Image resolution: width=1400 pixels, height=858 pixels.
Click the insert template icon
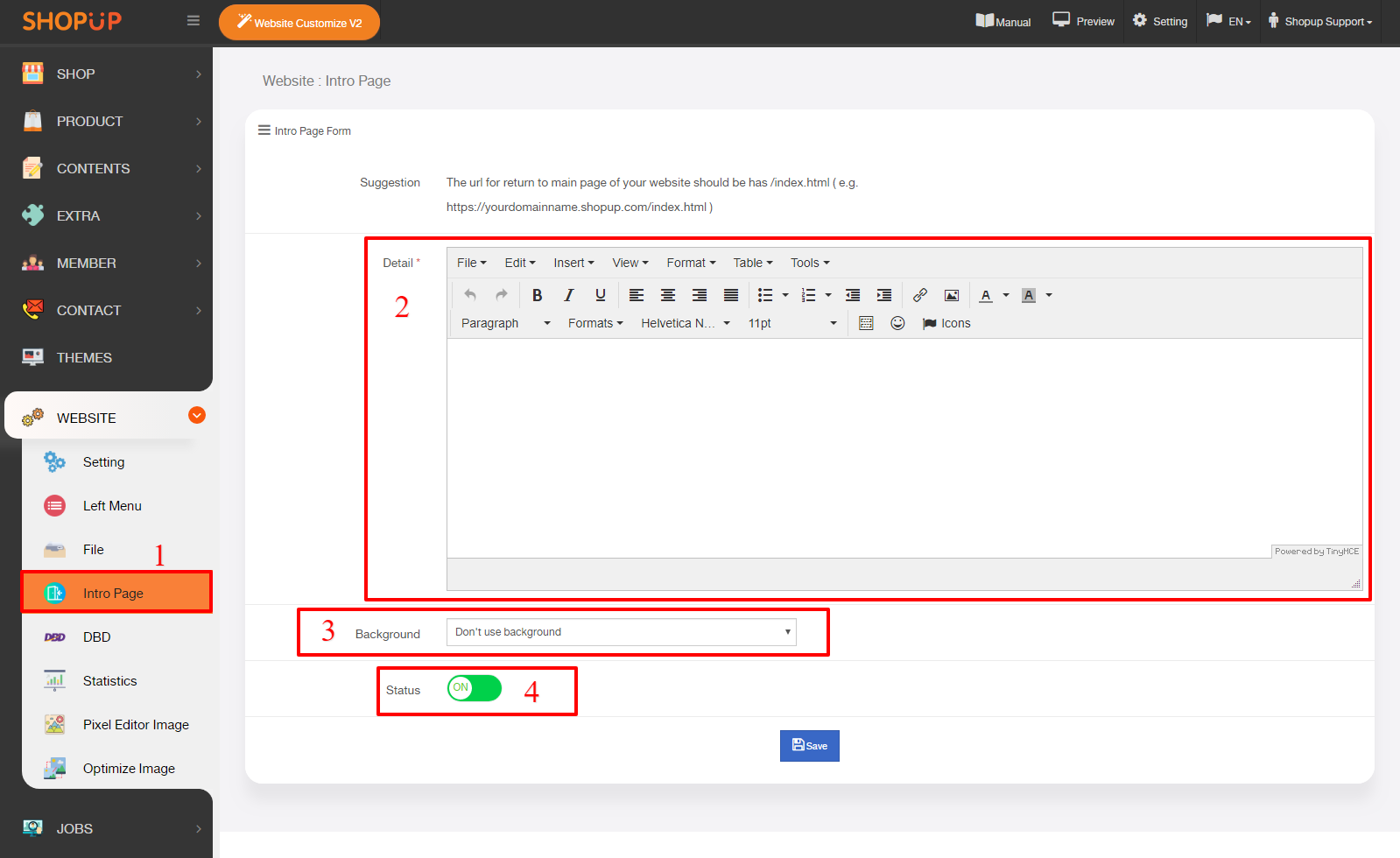pyautogui.click(x=866, y=323)
